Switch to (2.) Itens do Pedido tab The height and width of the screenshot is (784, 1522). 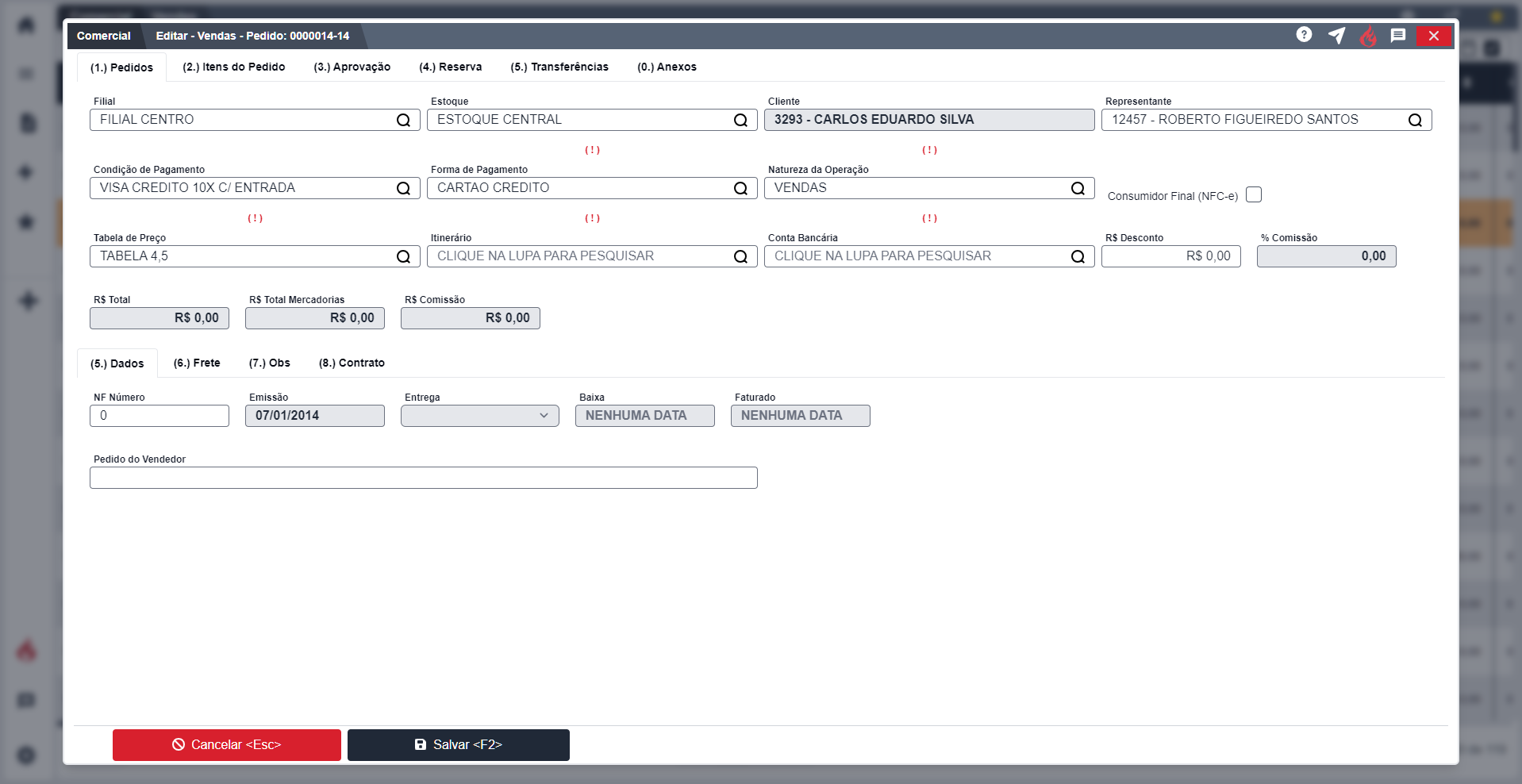point(233,67)
